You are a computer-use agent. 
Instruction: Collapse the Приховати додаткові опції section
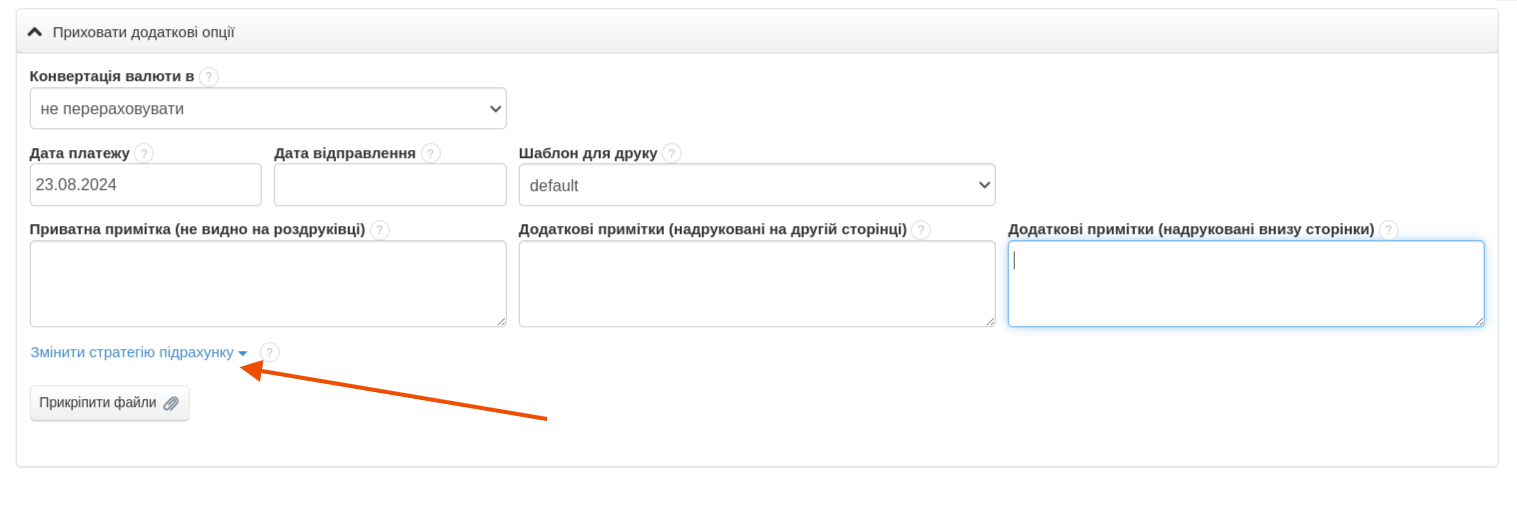[x=134, y=32]
